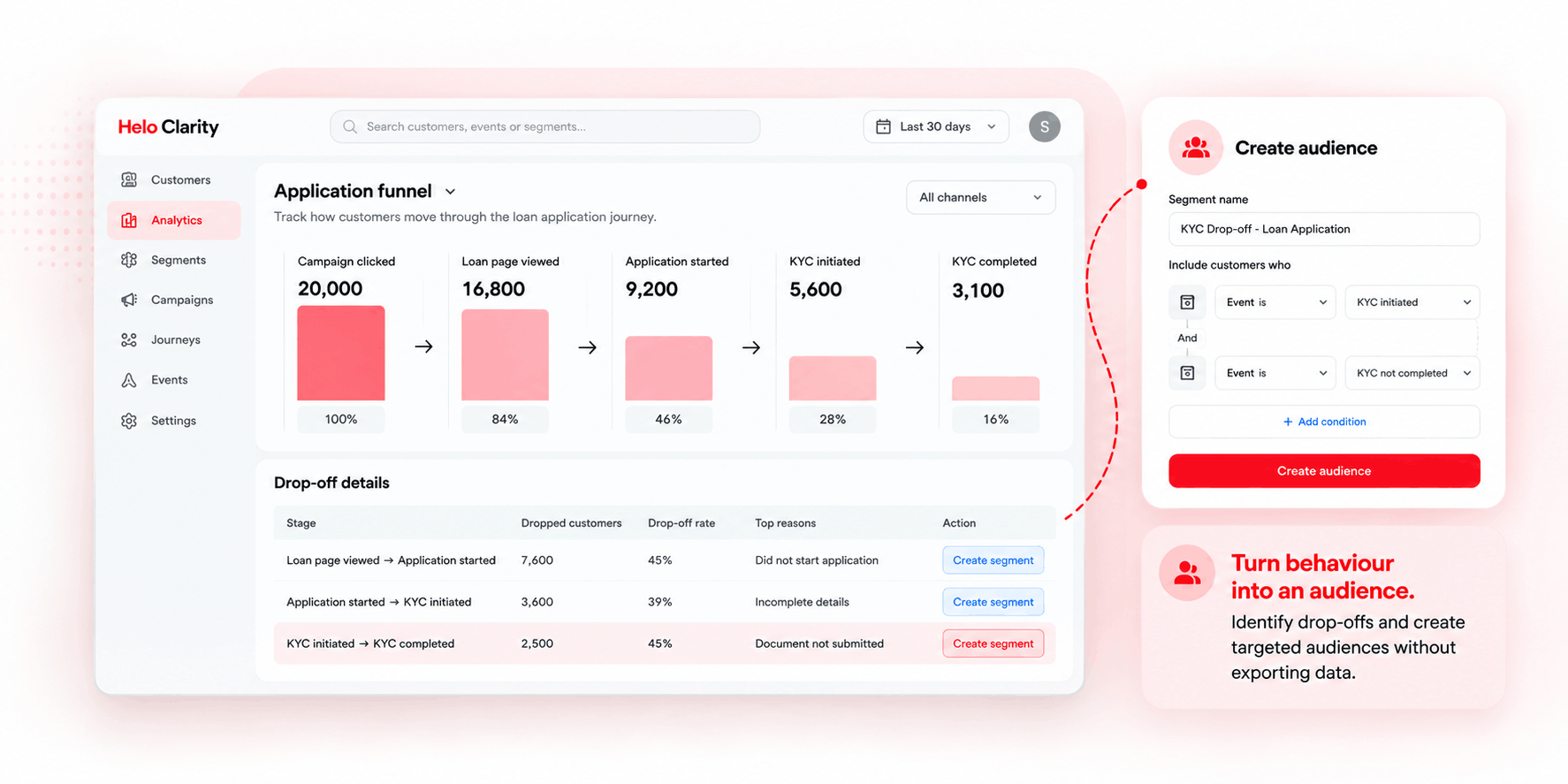
Task: Click the Events icon in sidebar
Action: point(129,380)
